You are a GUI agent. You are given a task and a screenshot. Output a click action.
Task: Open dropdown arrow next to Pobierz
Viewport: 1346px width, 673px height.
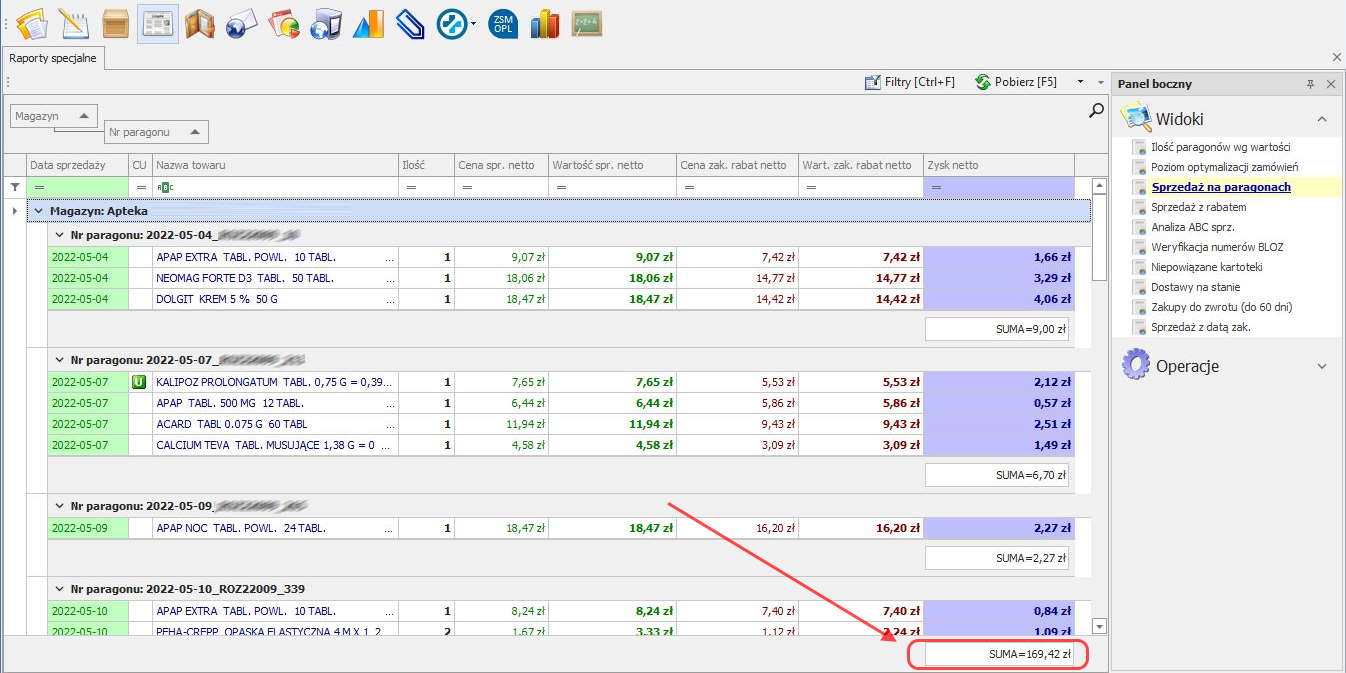pyautogui.click(x=1080, y=82)
